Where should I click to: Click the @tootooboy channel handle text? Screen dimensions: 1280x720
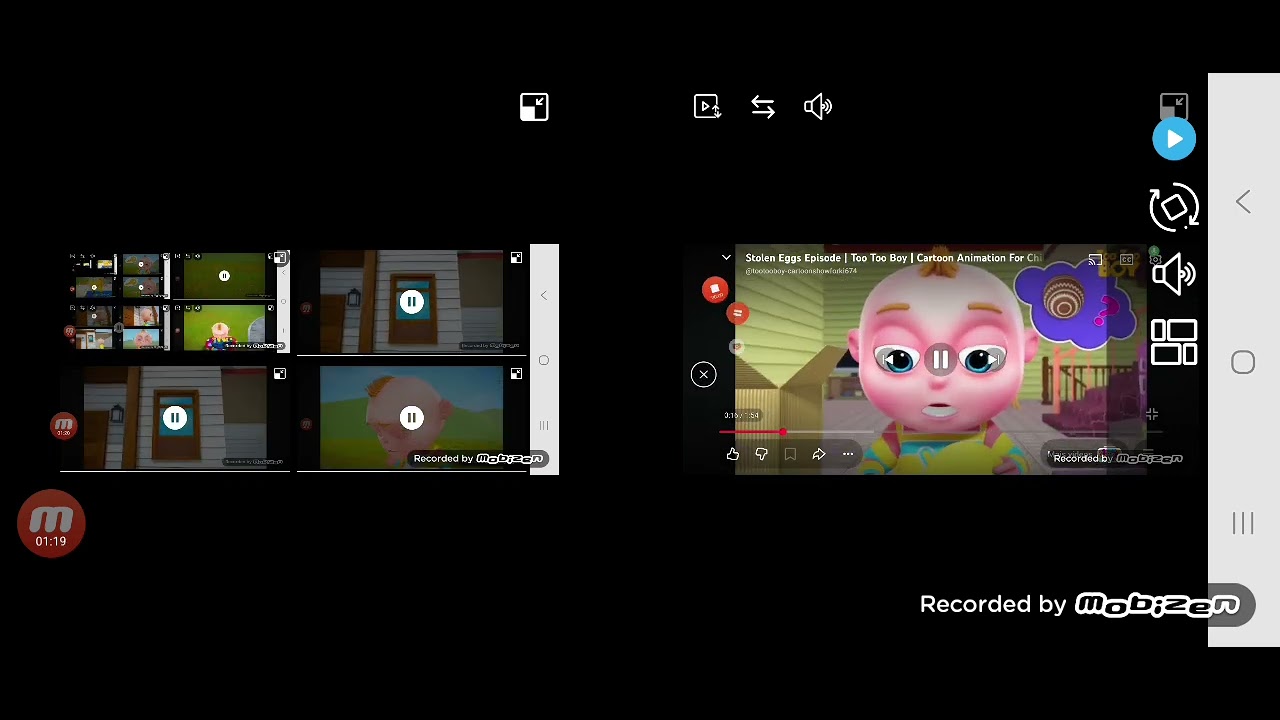pyautogui.click(x=801, y=271)
